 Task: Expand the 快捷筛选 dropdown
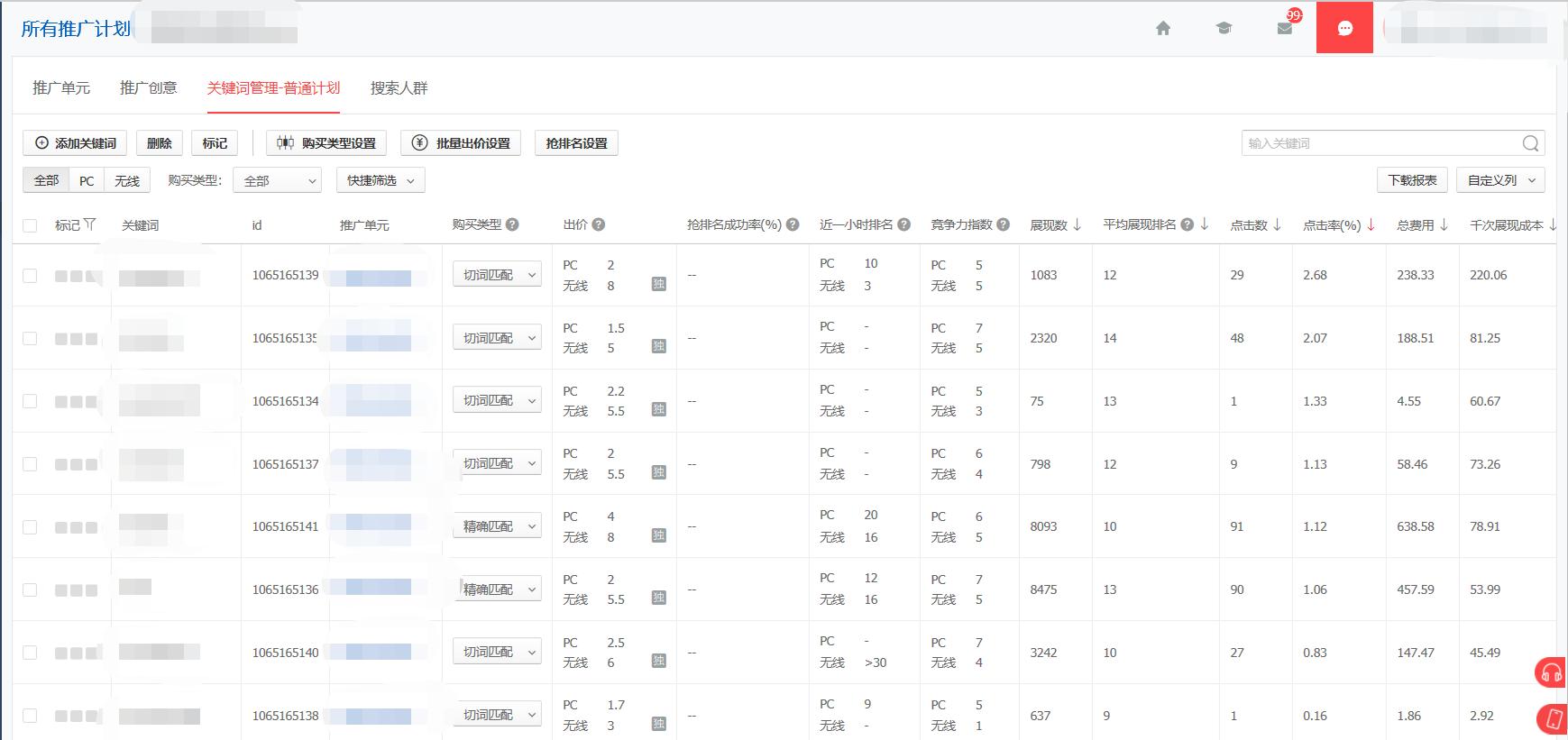pos(381,180)
